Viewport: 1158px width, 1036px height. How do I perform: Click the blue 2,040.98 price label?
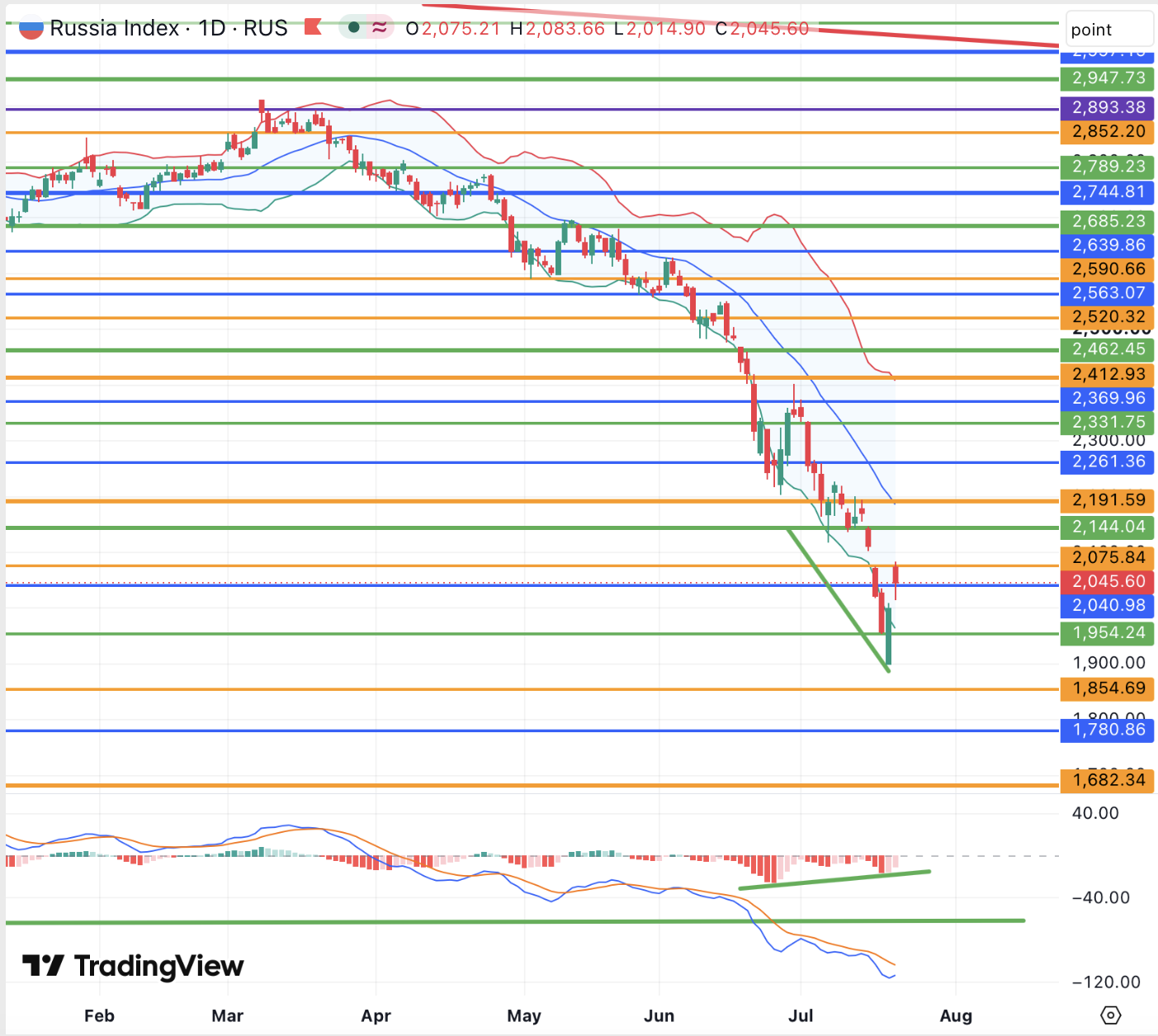(x=1108, y=605)
